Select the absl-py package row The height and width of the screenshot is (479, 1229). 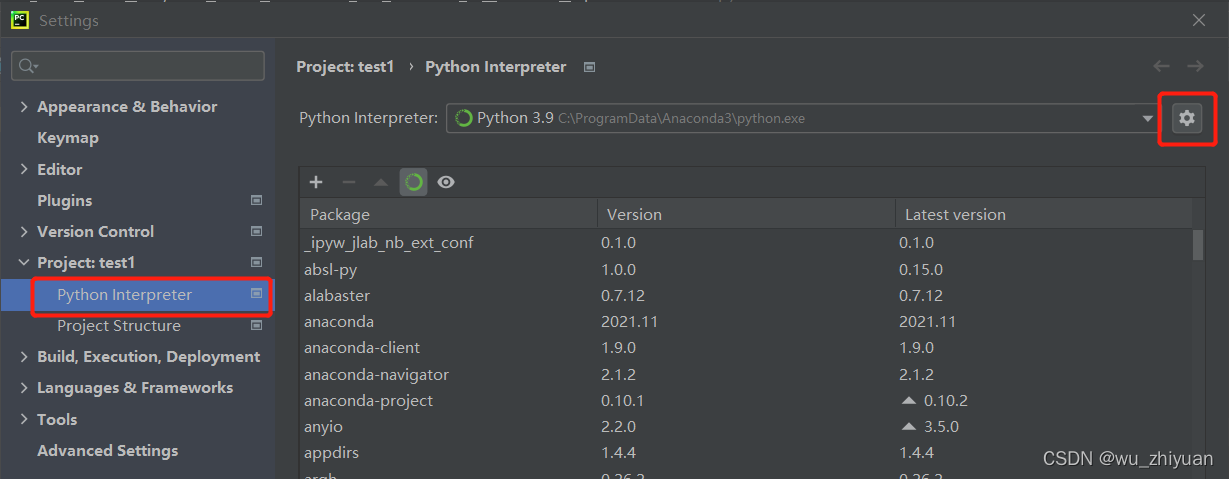tap(746, 269)
